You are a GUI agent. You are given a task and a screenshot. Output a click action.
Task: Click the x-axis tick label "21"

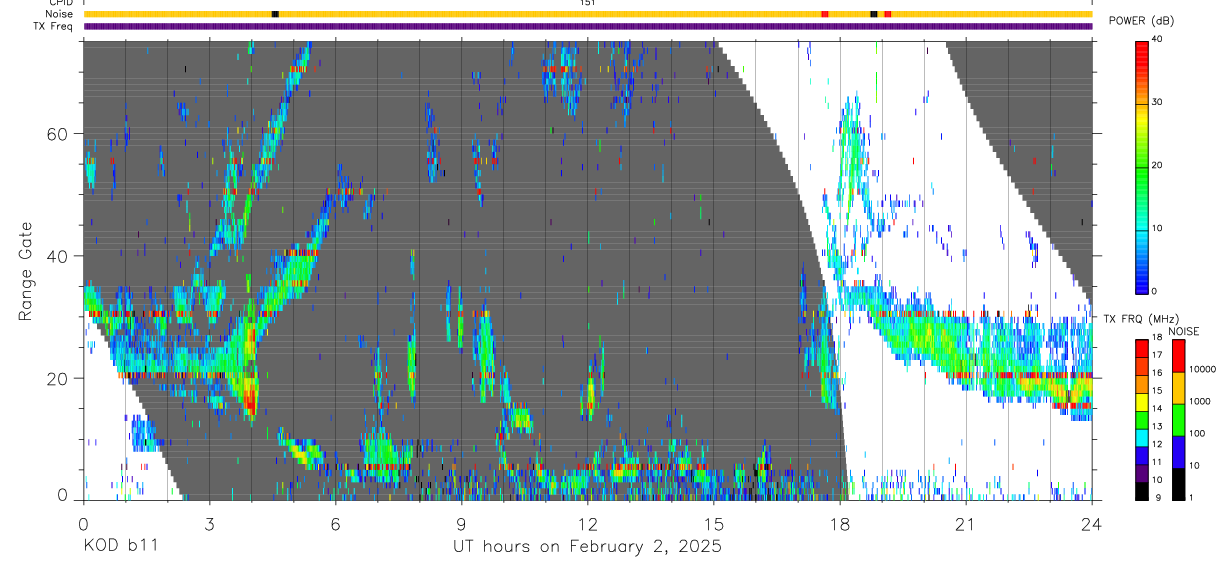pos(966,522)
